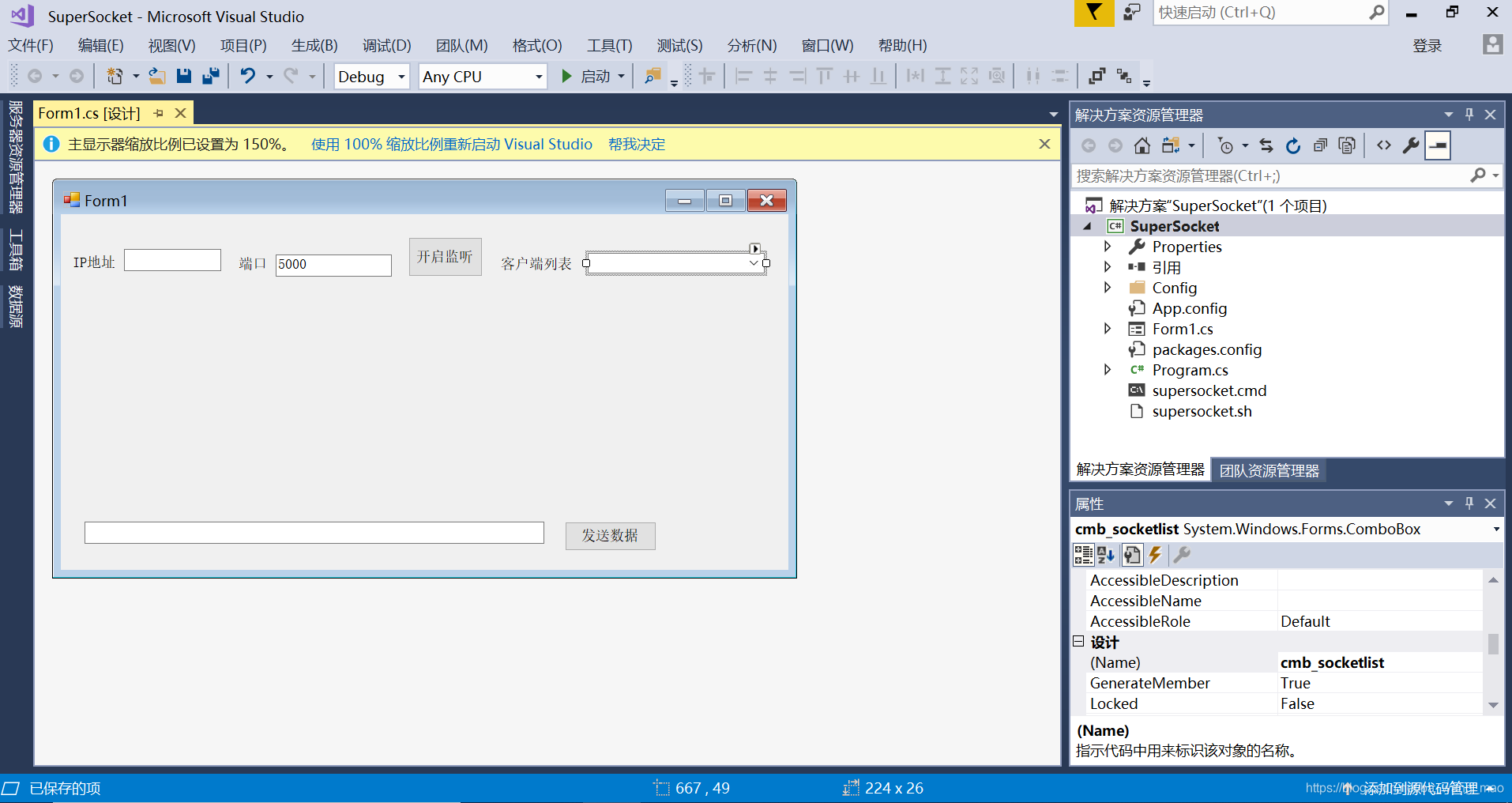Open the cmb_socketlist object selector dropdown
The width and height of the screenshot is (1512, 803).
(x=1496, y=530)
